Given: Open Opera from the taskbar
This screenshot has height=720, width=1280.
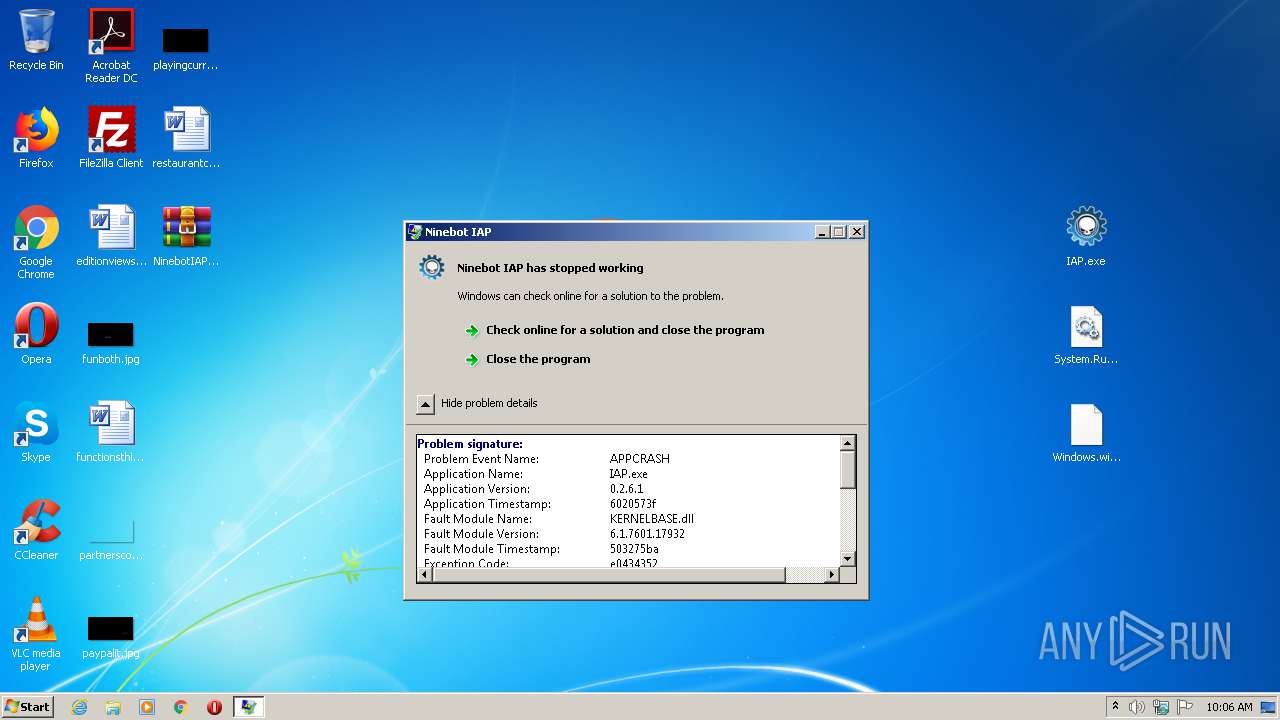Looking at the screenshot, I should click(x=214, y=707).
